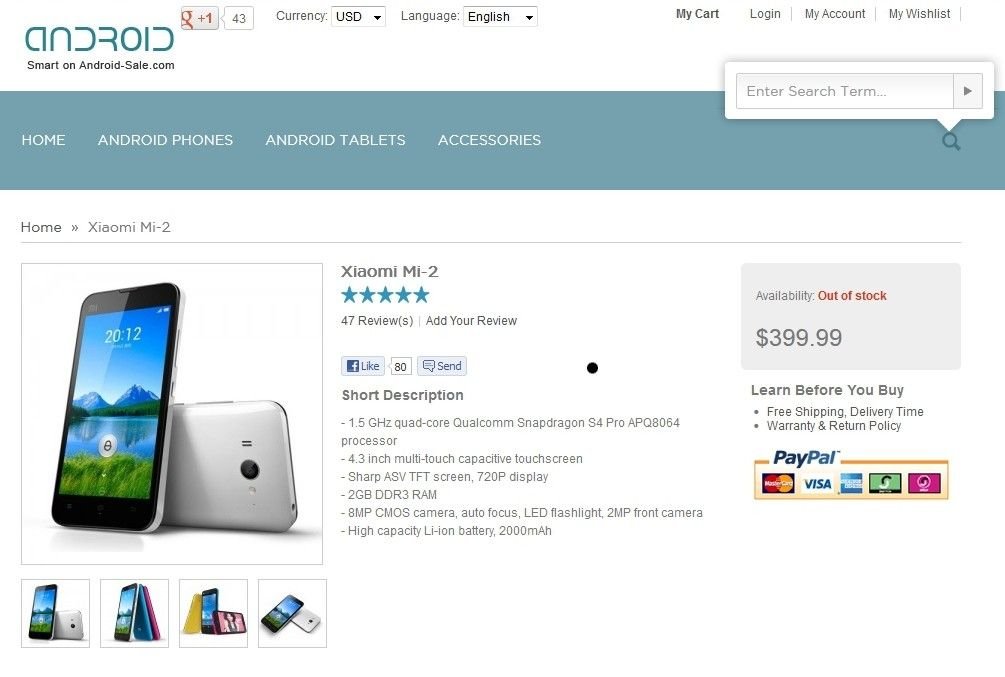Click the Google +1 button
The height and width of the screenshot is (677, 1005).
tap(199, 18)
